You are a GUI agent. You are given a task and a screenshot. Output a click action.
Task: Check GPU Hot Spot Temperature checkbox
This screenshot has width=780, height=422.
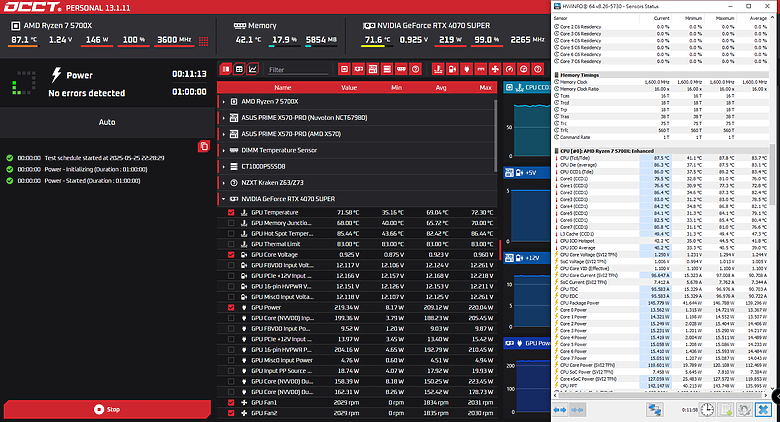[231, 233]
